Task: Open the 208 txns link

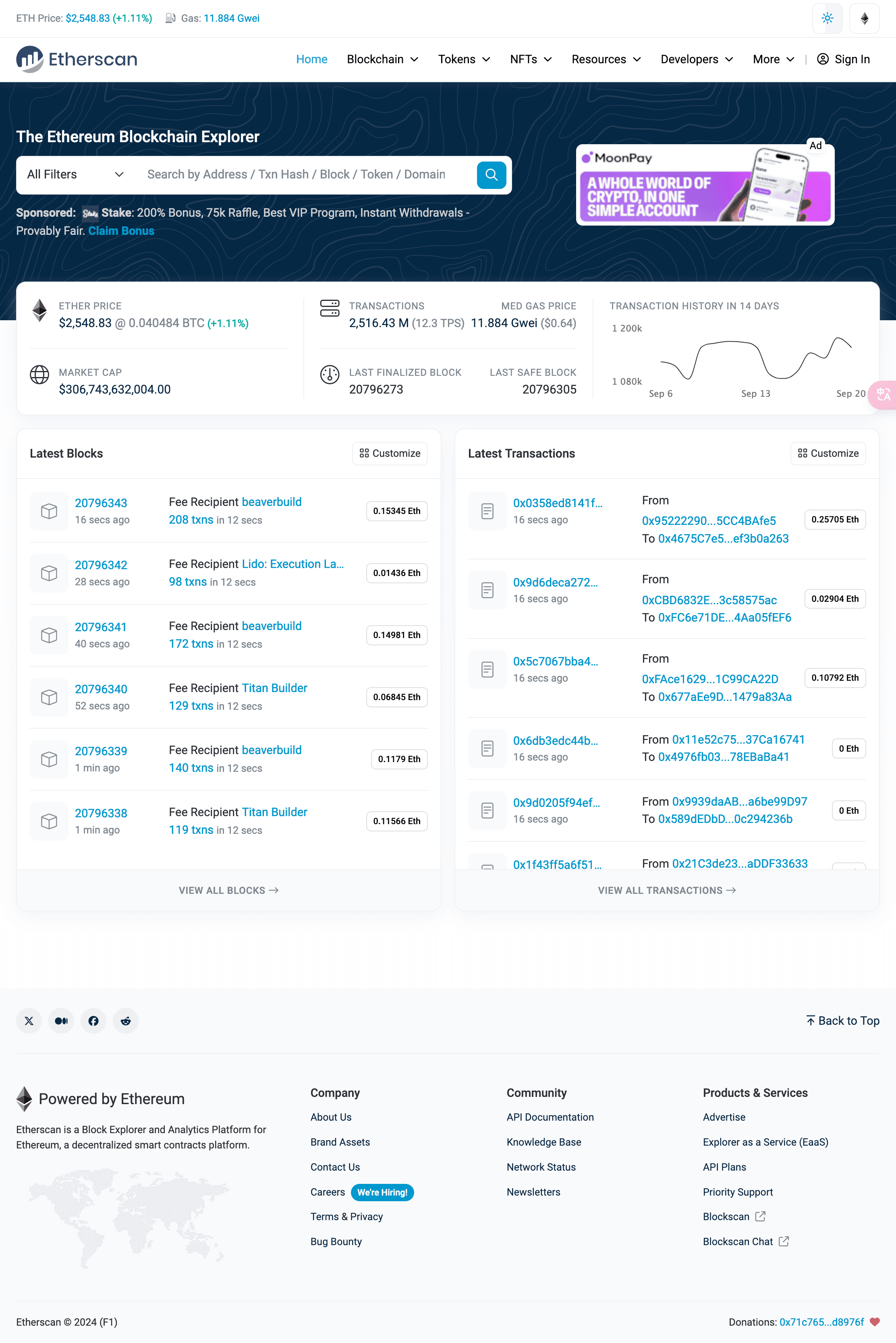Action: pyautogui.click(x=191, y=520)
